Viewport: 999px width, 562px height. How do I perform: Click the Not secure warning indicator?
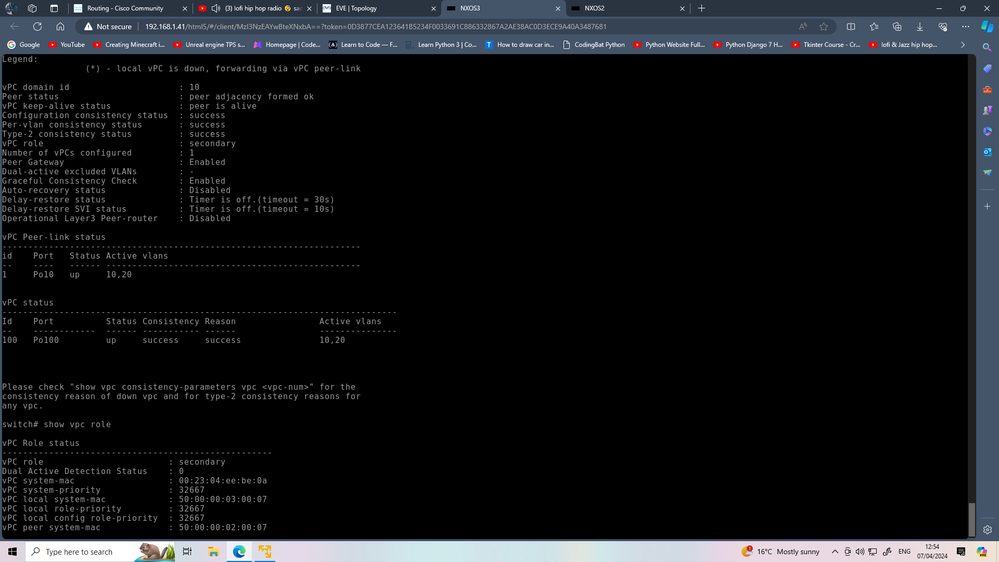[x=108, y=27]
